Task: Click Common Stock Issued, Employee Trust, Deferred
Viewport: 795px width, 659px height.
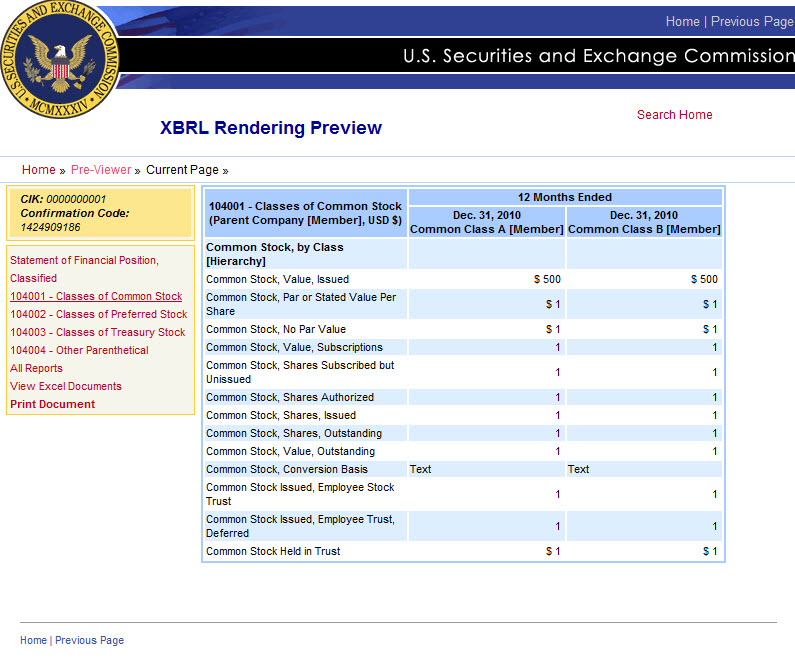Action: (300, 526)
